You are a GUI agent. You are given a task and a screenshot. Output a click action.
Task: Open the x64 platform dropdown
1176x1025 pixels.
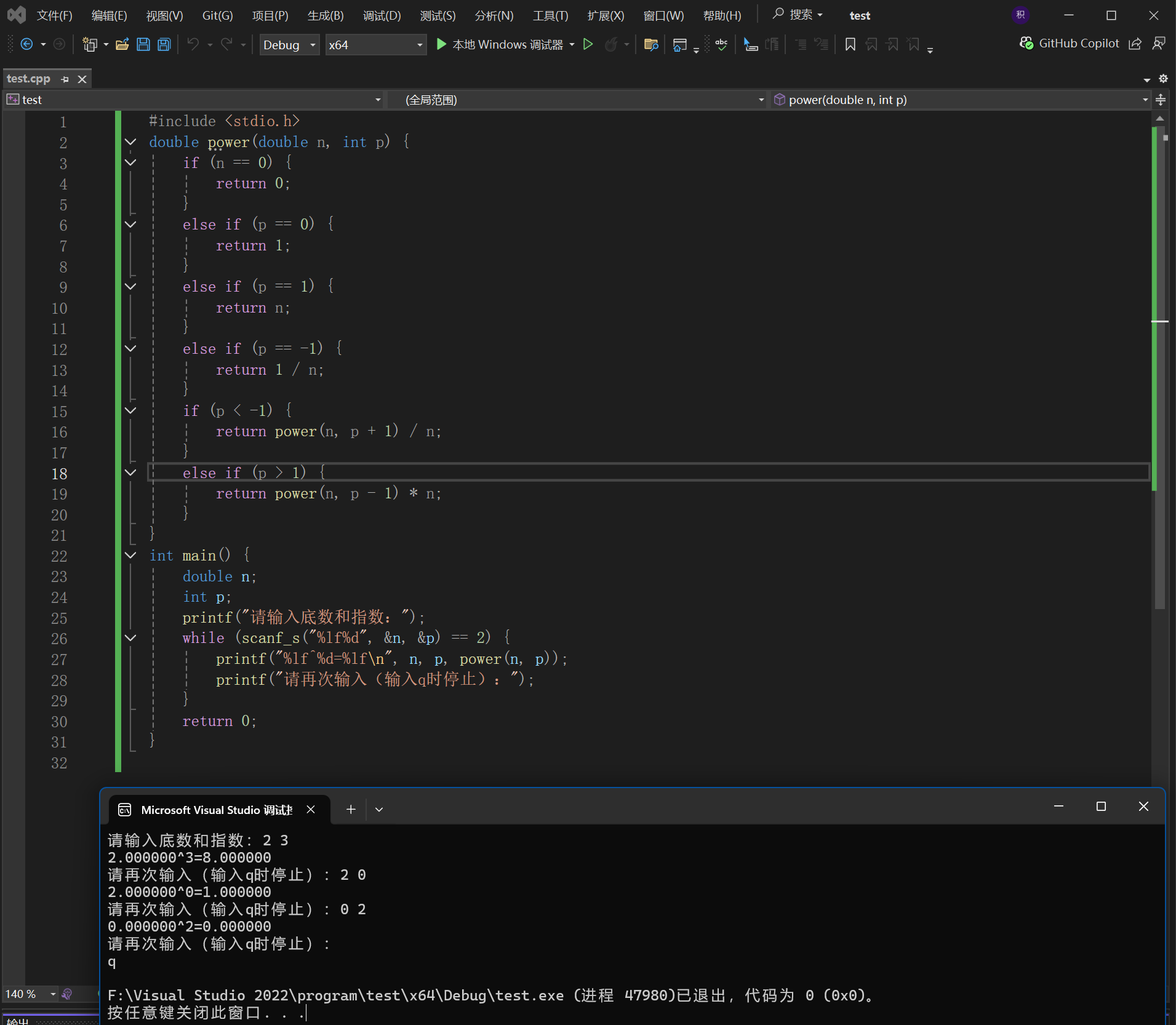point(375,45)
